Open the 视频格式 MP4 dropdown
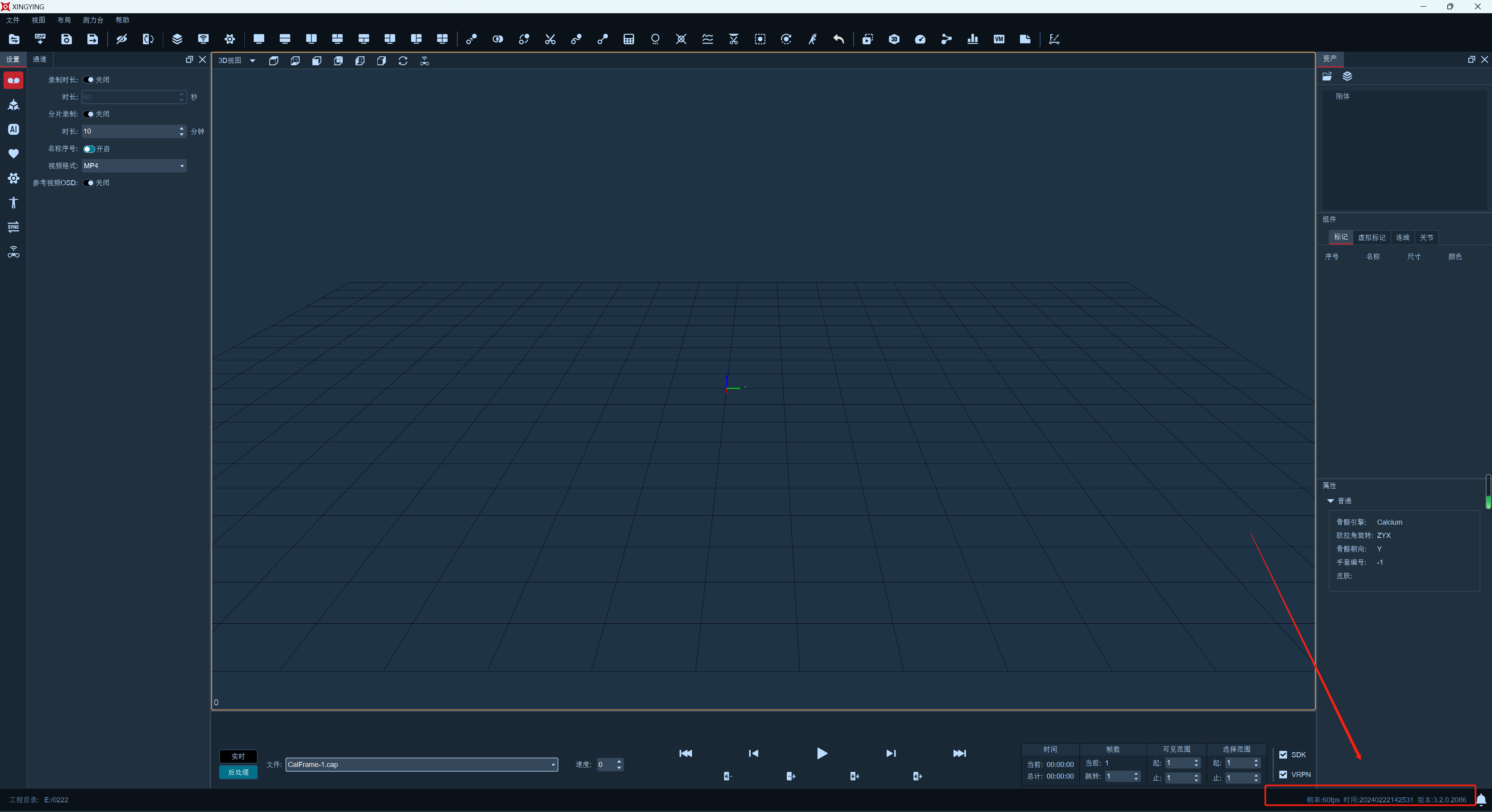This screenshot has height=812, width=1492. click(x=134, y=165)
